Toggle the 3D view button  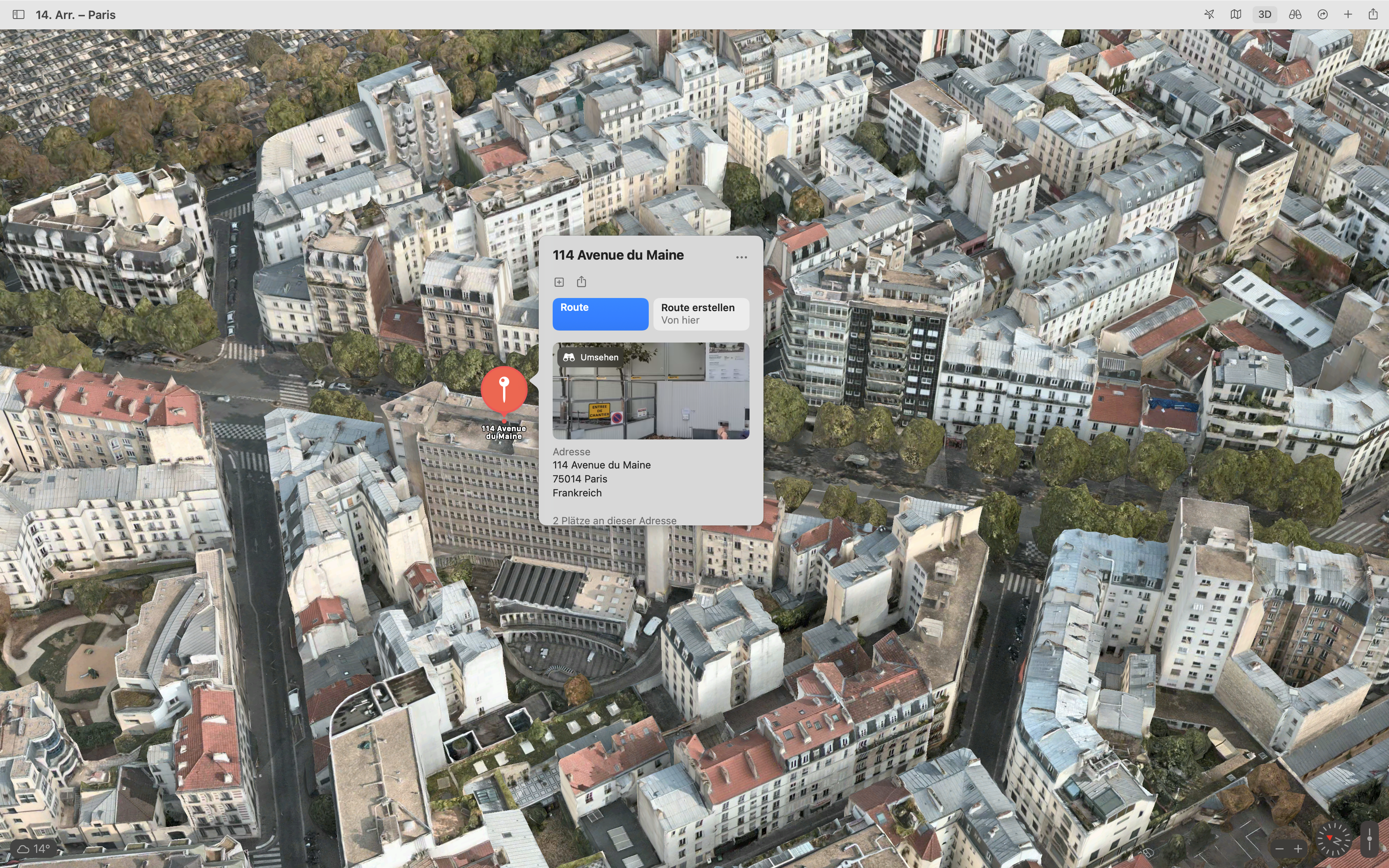point(1265,14)
